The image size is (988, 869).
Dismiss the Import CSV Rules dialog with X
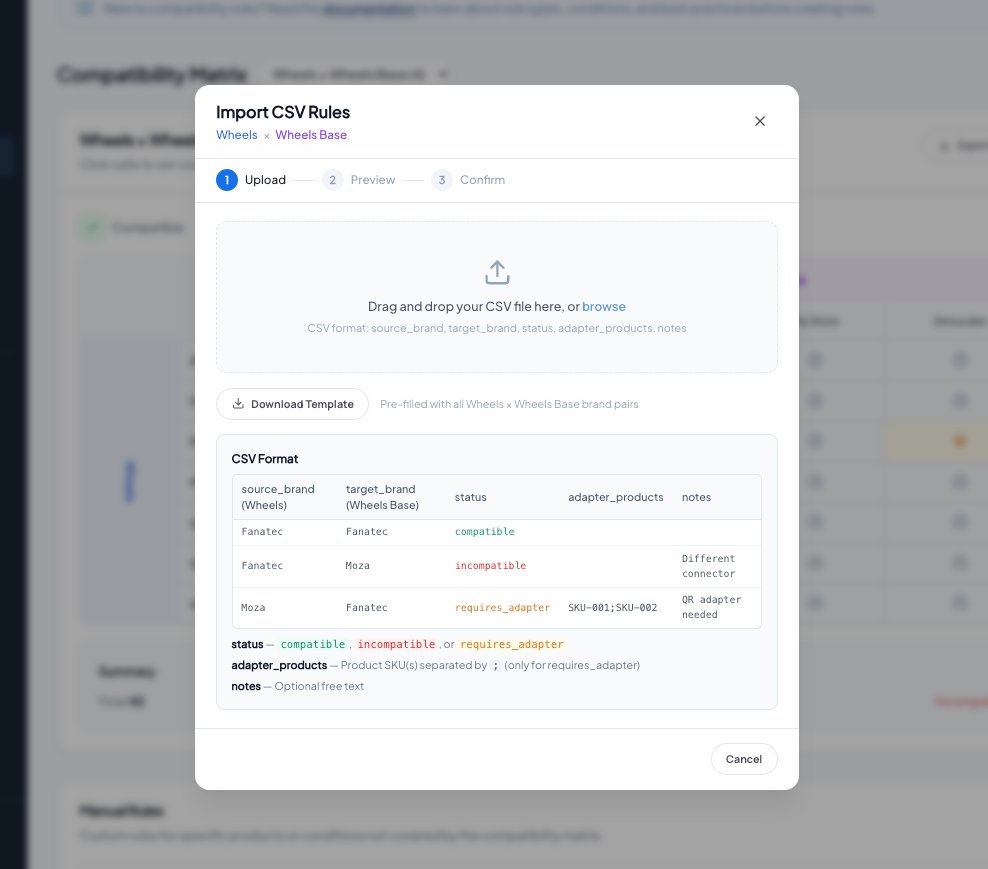[x=760, y=121]
